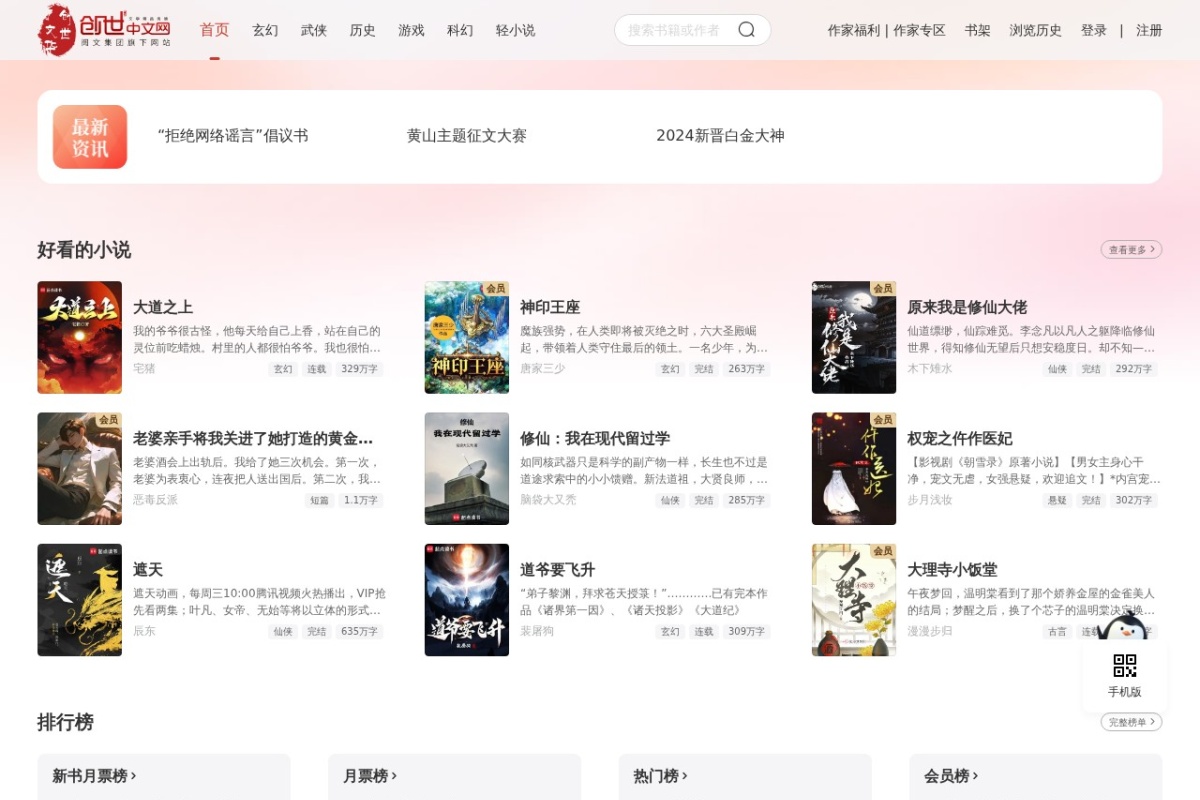This screenshot has height=800, width=1200.
Task: Open the 大理寺小饭堂 book cover
Action: (x=854, y=600)
